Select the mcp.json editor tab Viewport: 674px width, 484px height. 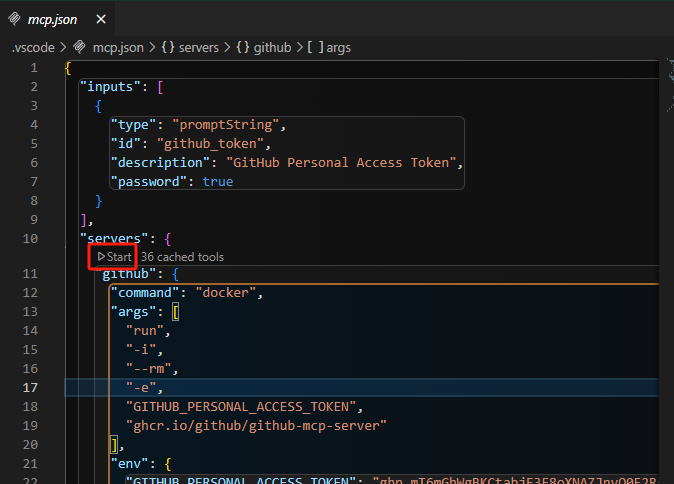[57, 19]
